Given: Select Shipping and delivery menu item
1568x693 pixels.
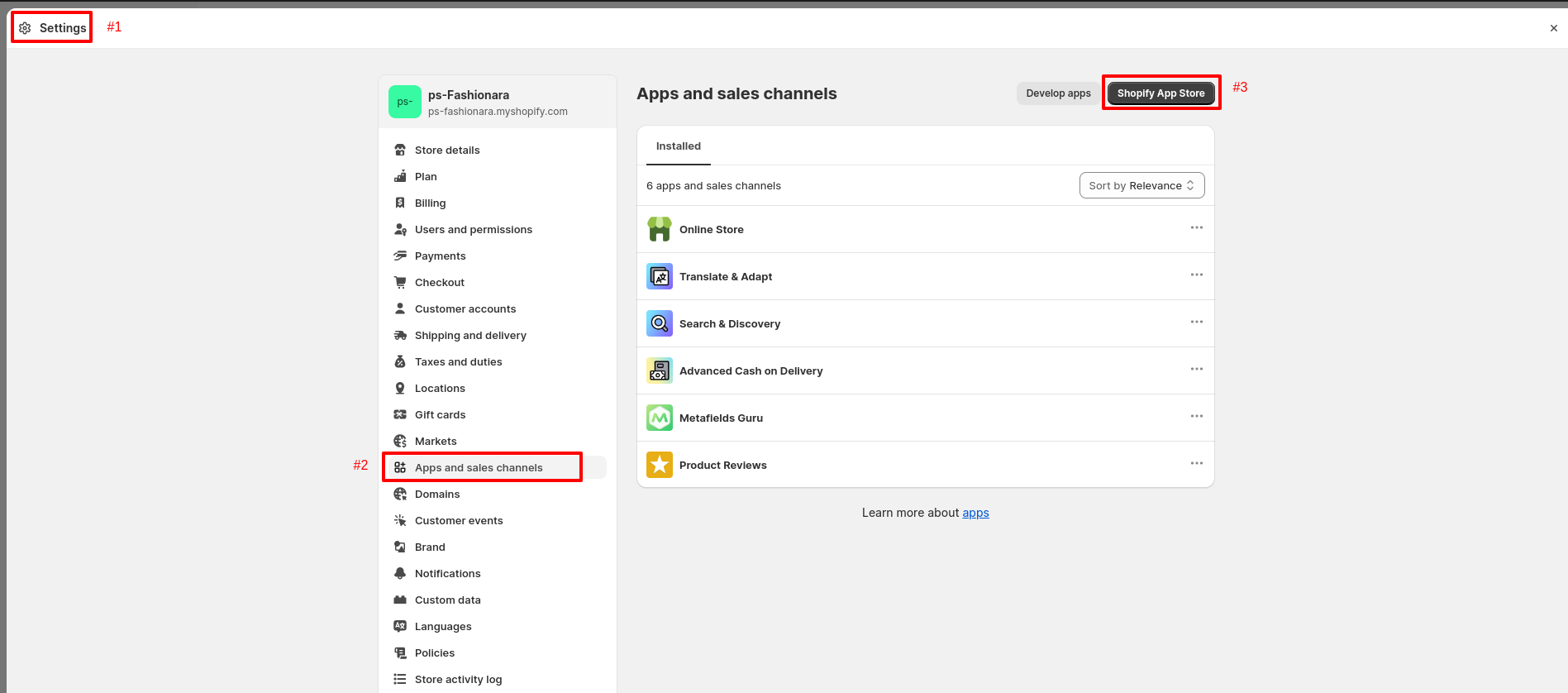Looking at the screenshot, I should tap(498, 335).
